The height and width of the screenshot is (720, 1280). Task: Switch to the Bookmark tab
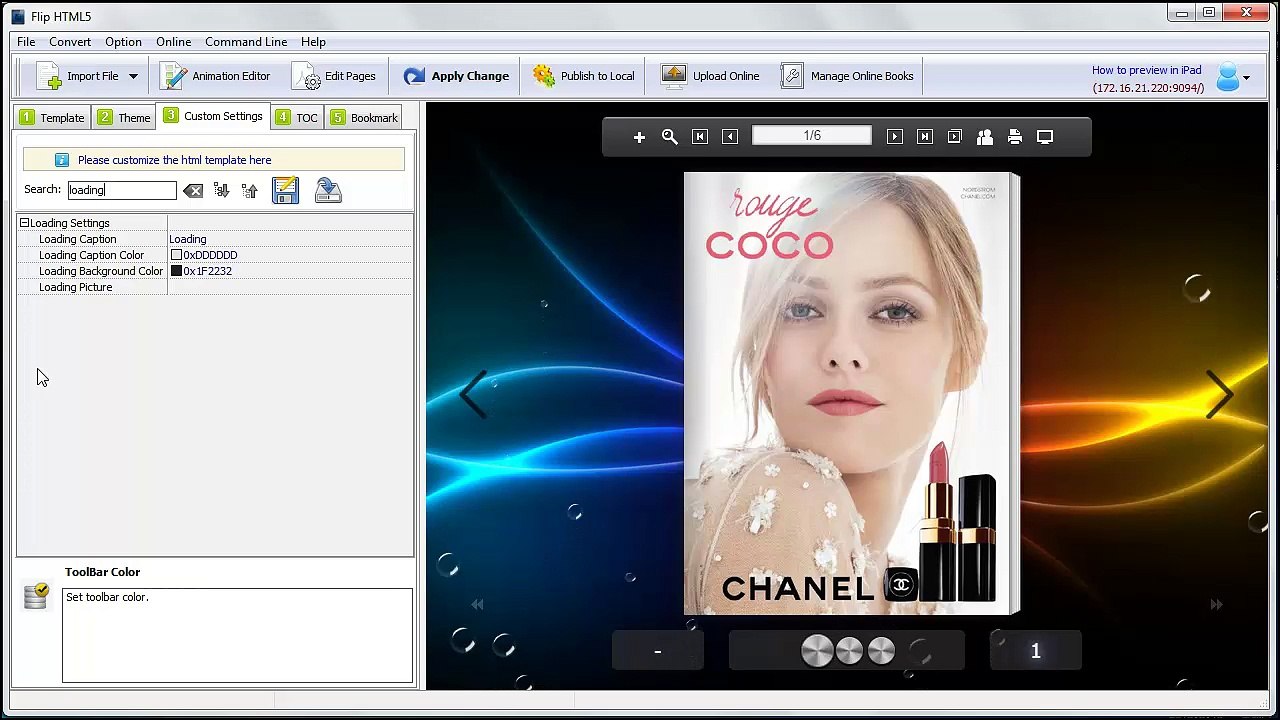[364, 118]
